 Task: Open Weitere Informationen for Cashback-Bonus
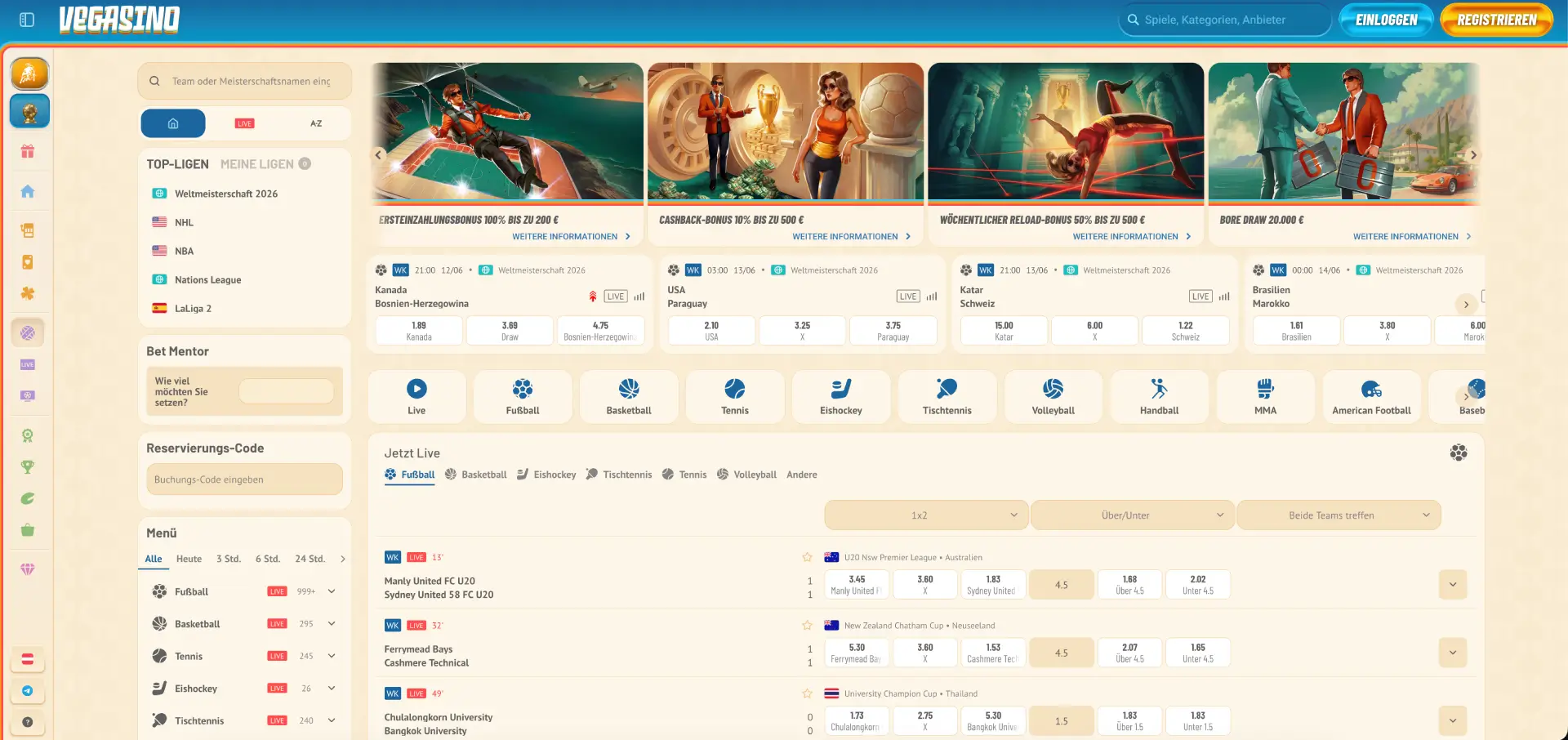[x=851, y=237]
